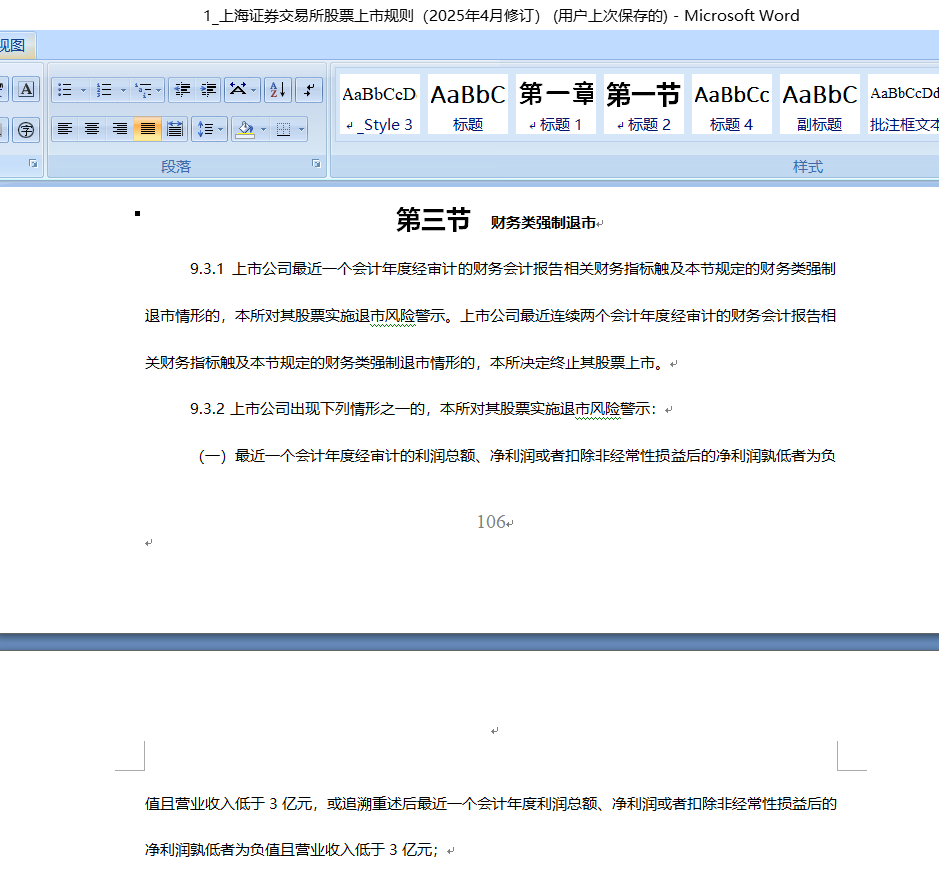Screen dimensions: 939x876
Task: Align text to the right
Action: (120, 129)
